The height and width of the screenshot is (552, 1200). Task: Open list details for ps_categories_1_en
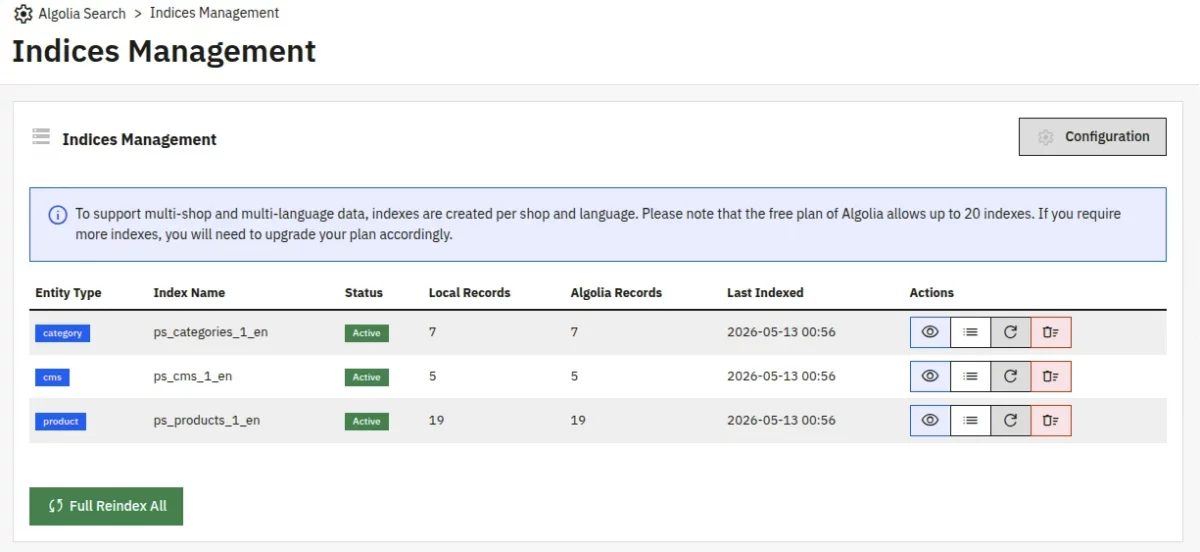coord(970,332)
